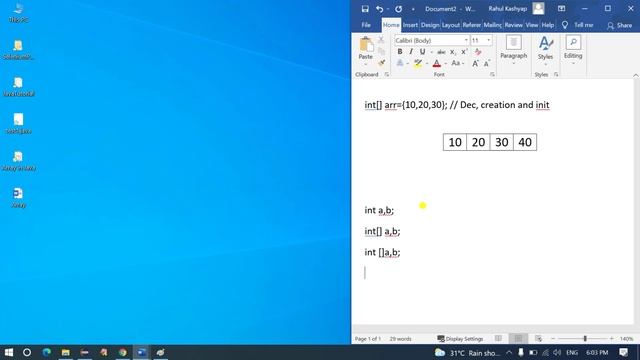Clear all formatting with eraser icon
The height and width of the screenshot is (360, 640).
pyautogui.click(x=478, y=52)
